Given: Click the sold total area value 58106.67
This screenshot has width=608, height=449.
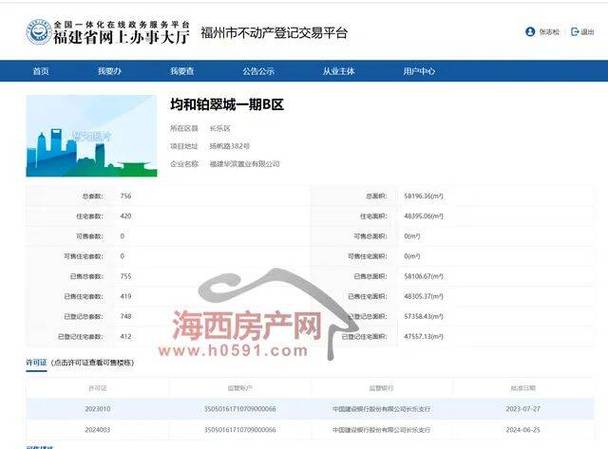Looking at the screenshot, I should tap(423, 276).
